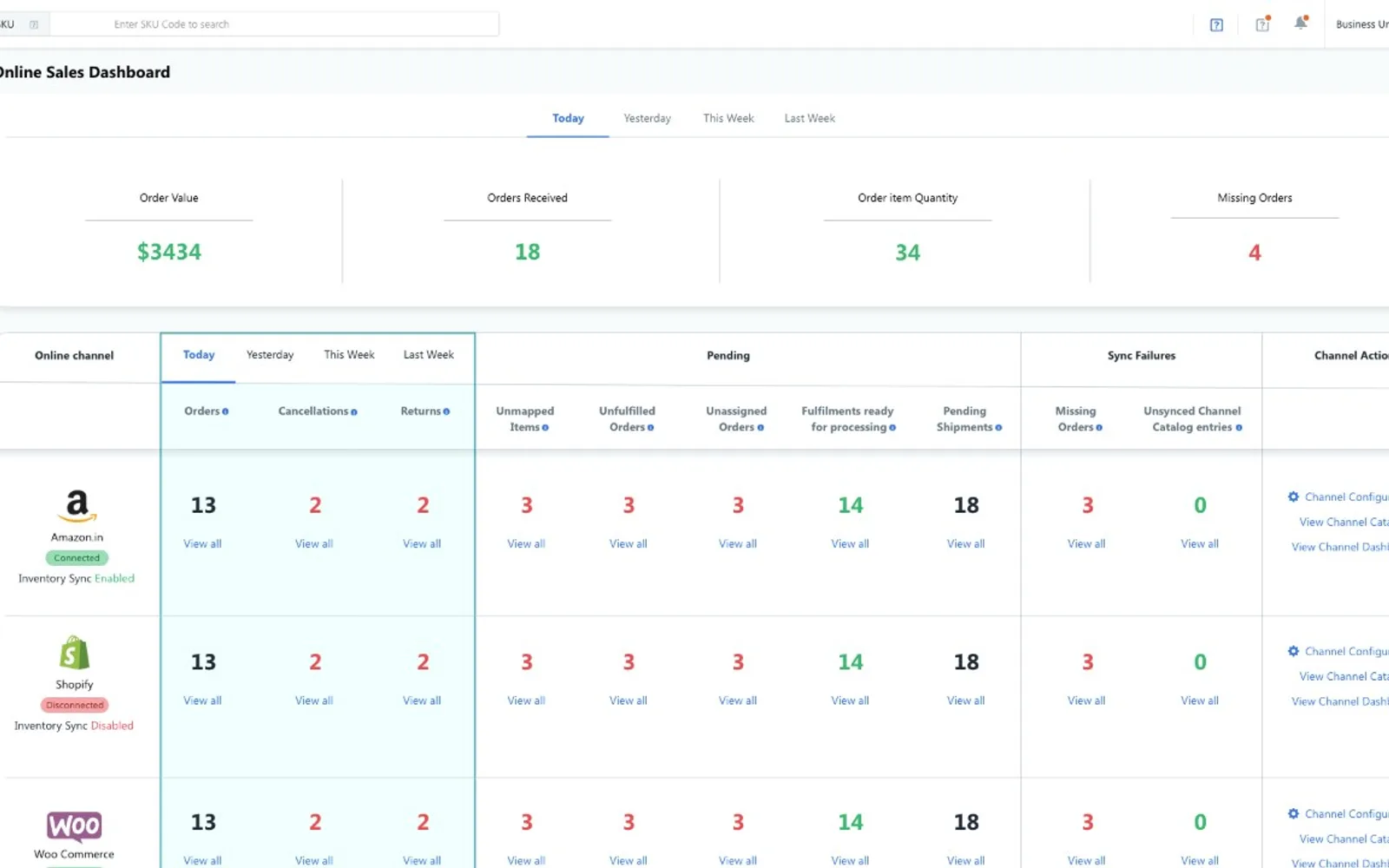Viewport: 1389px width, 868px height.
Task: Click the Shopify channel logo
Action: click(75, 653)
